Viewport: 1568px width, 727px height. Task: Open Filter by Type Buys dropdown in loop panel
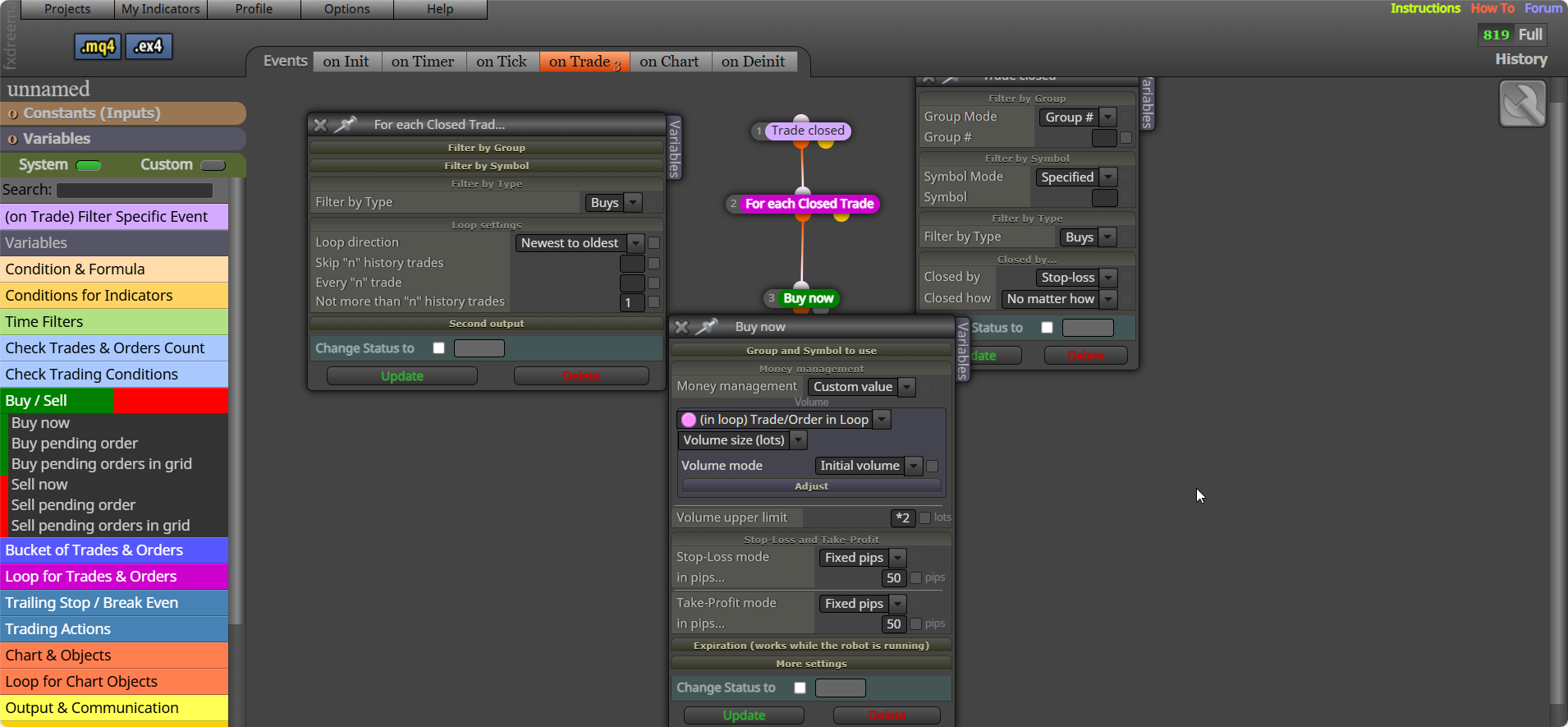click(613, 203)
